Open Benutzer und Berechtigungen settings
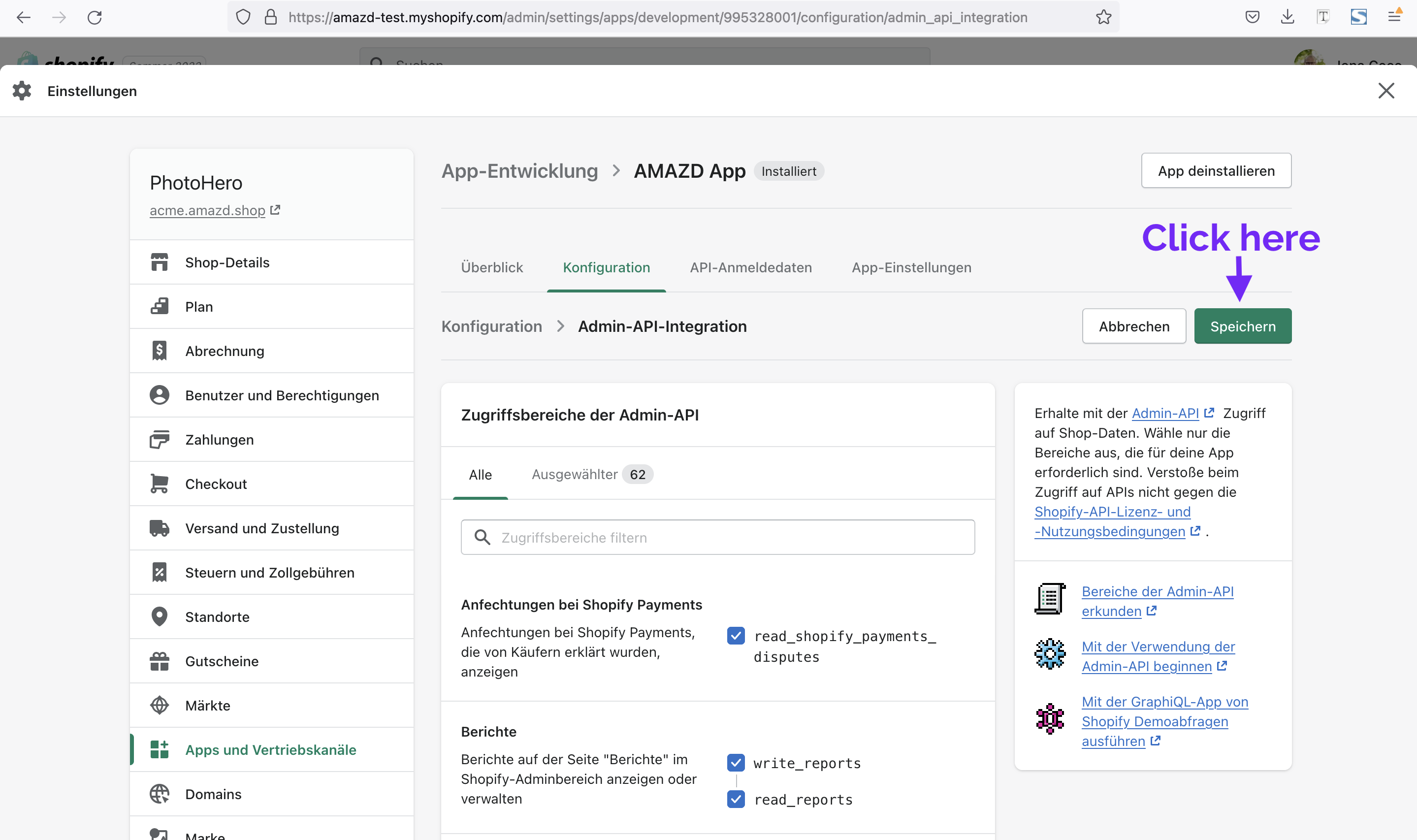 [x=272, y=395]
